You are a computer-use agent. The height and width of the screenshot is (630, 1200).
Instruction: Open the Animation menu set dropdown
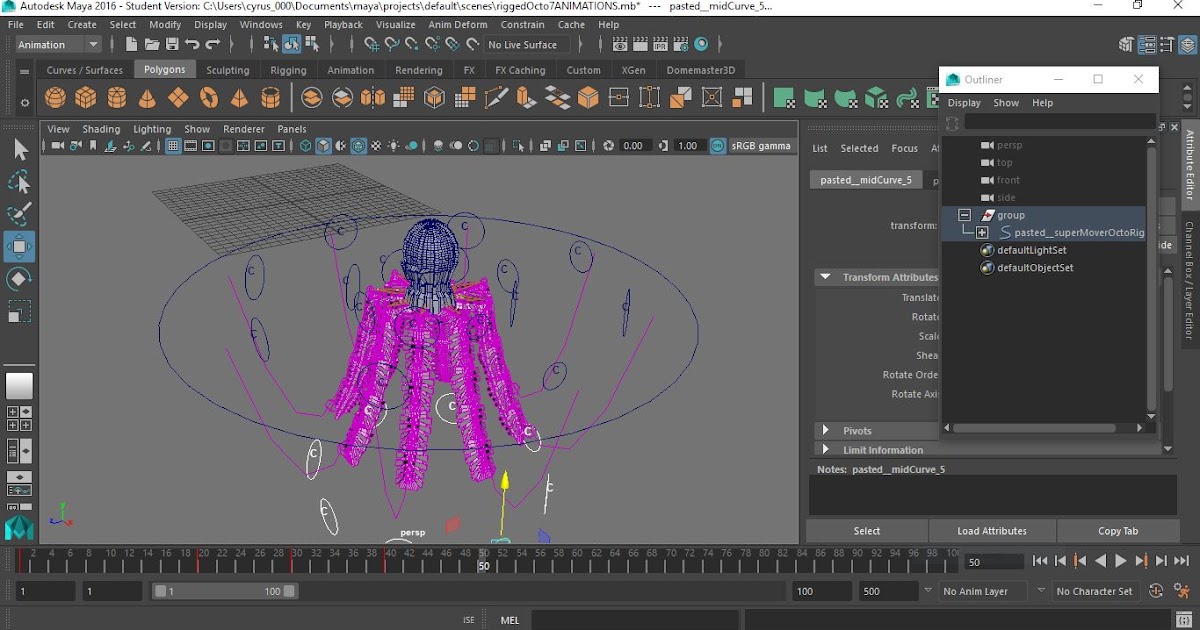(x=57, y=44)
